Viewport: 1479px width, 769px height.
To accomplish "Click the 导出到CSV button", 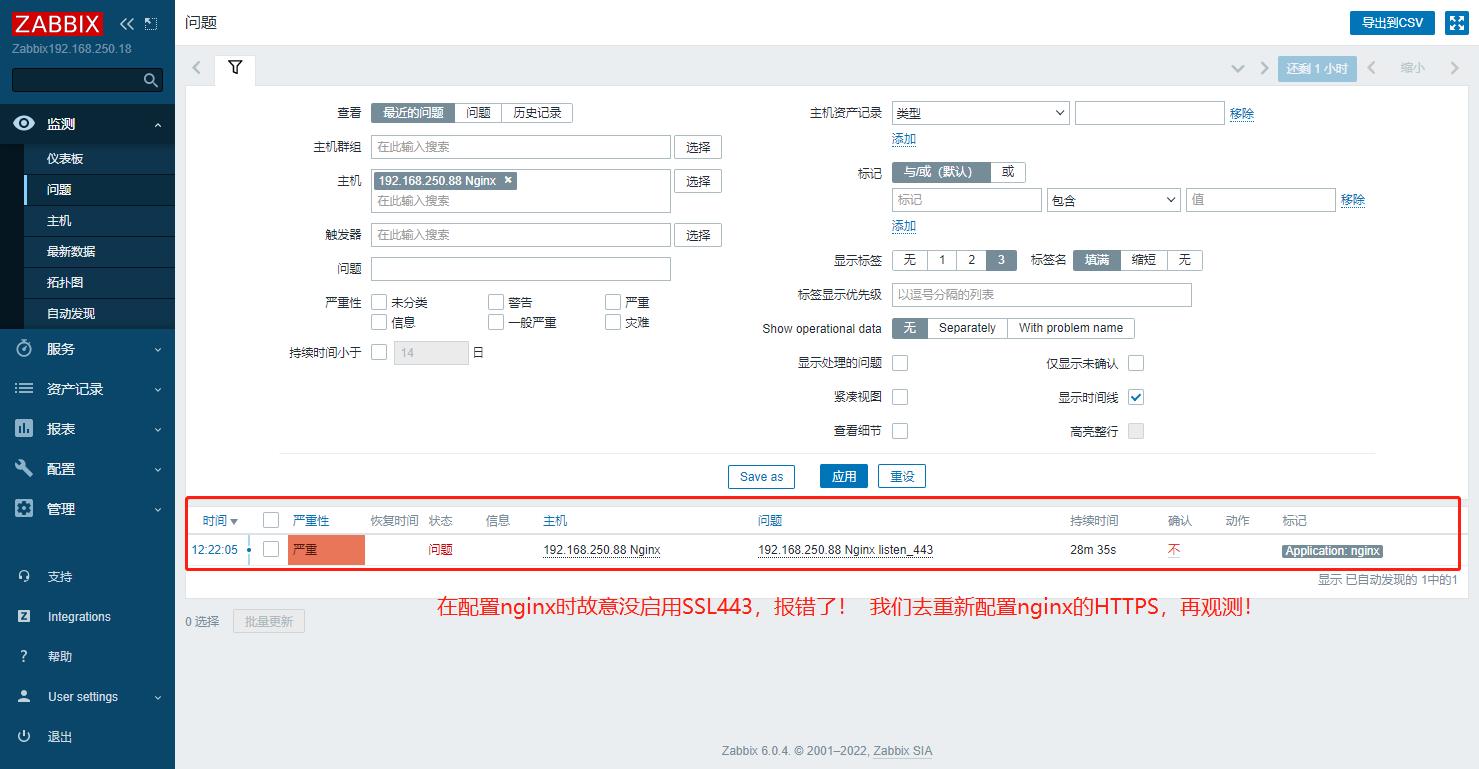I will (1392, 23).
